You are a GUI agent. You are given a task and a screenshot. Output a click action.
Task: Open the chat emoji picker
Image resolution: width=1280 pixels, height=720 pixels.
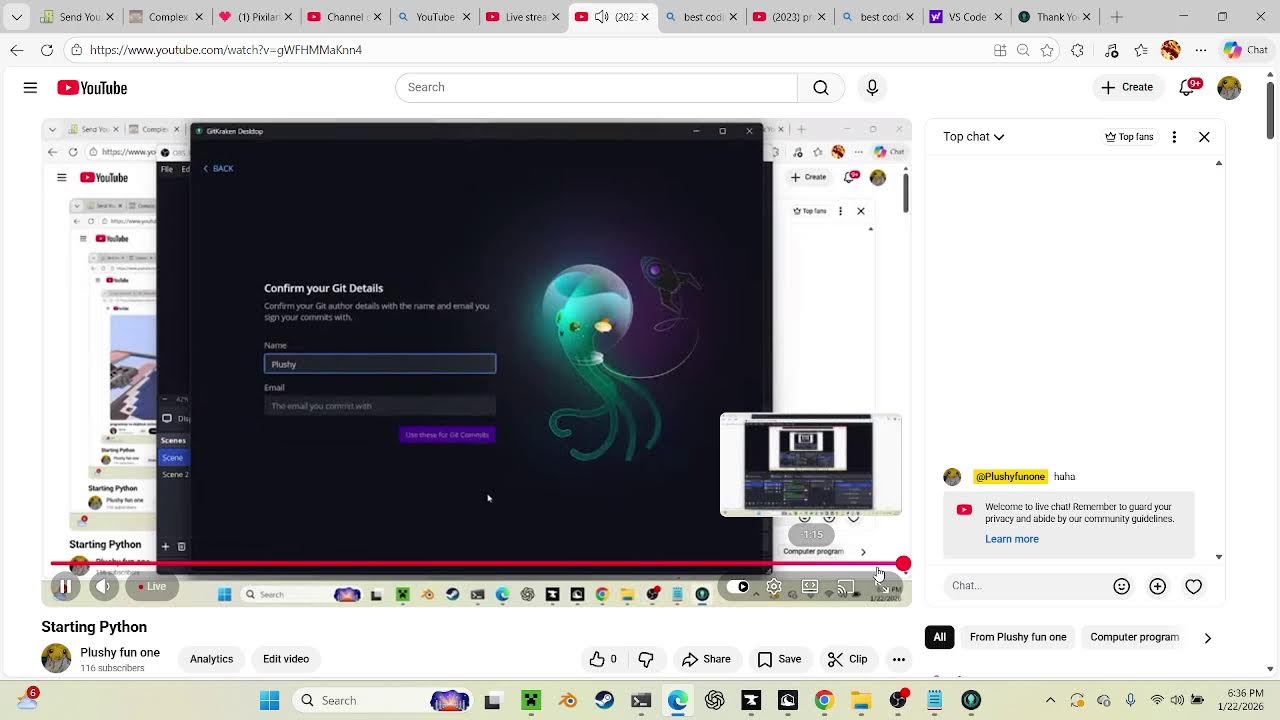tap(1122, 587)
